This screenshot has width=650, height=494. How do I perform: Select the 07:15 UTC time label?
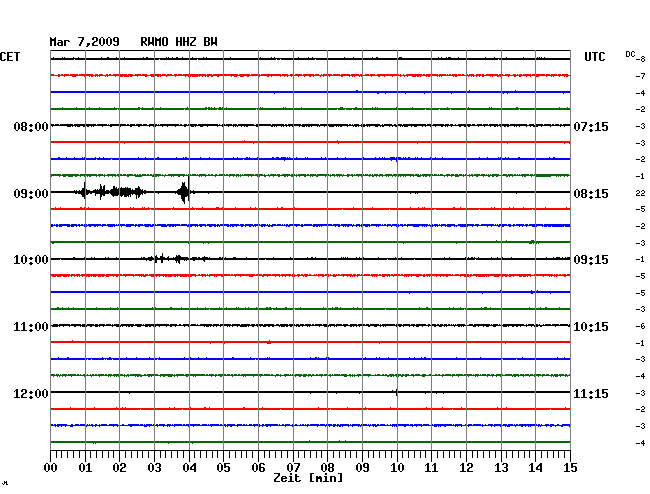591,126
